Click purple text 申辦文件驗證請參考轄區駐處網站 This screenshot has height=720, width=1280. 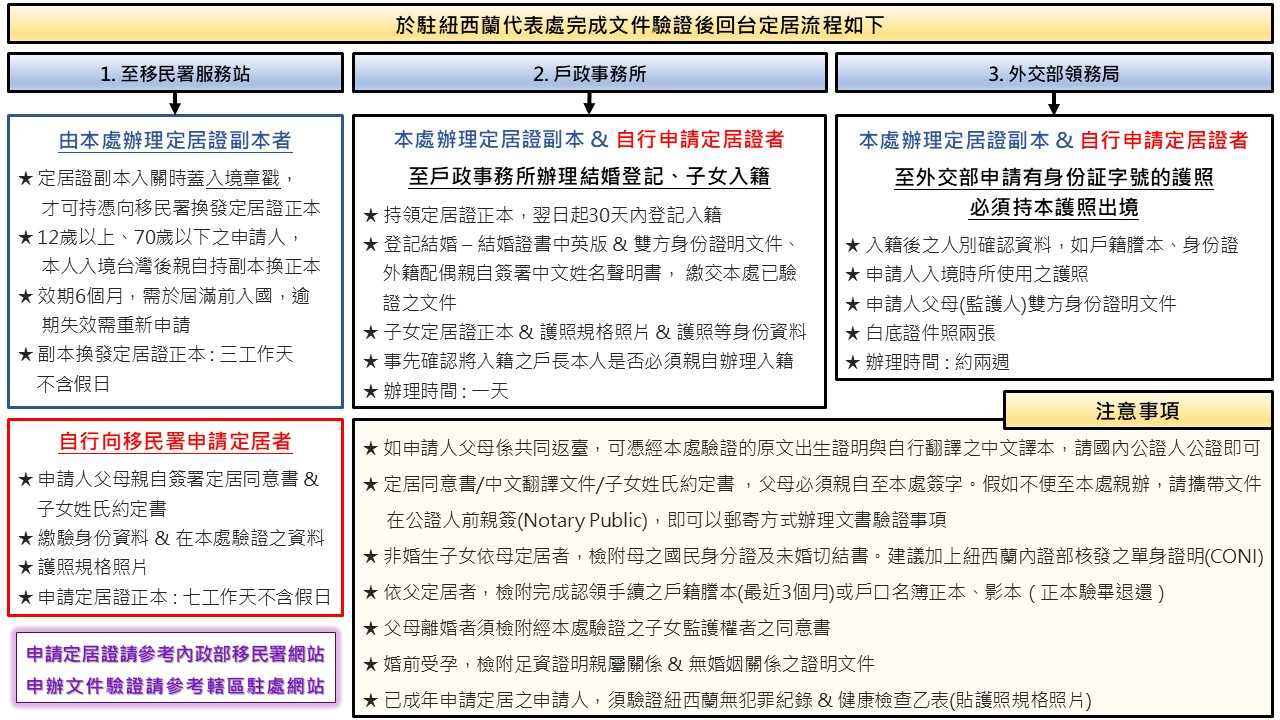coord(175,687)
